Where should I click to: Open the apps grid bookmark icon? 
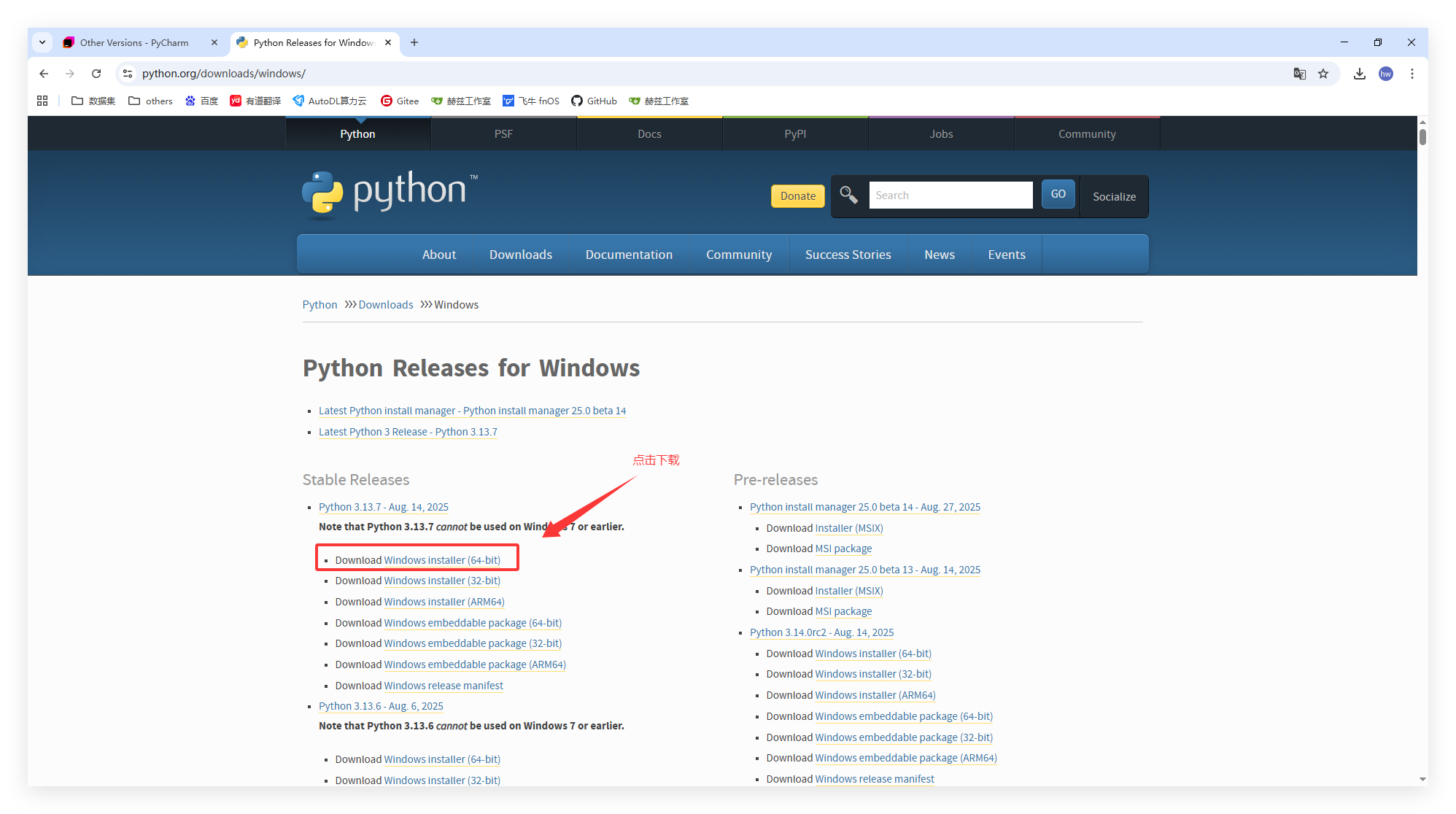pos(42,101)
